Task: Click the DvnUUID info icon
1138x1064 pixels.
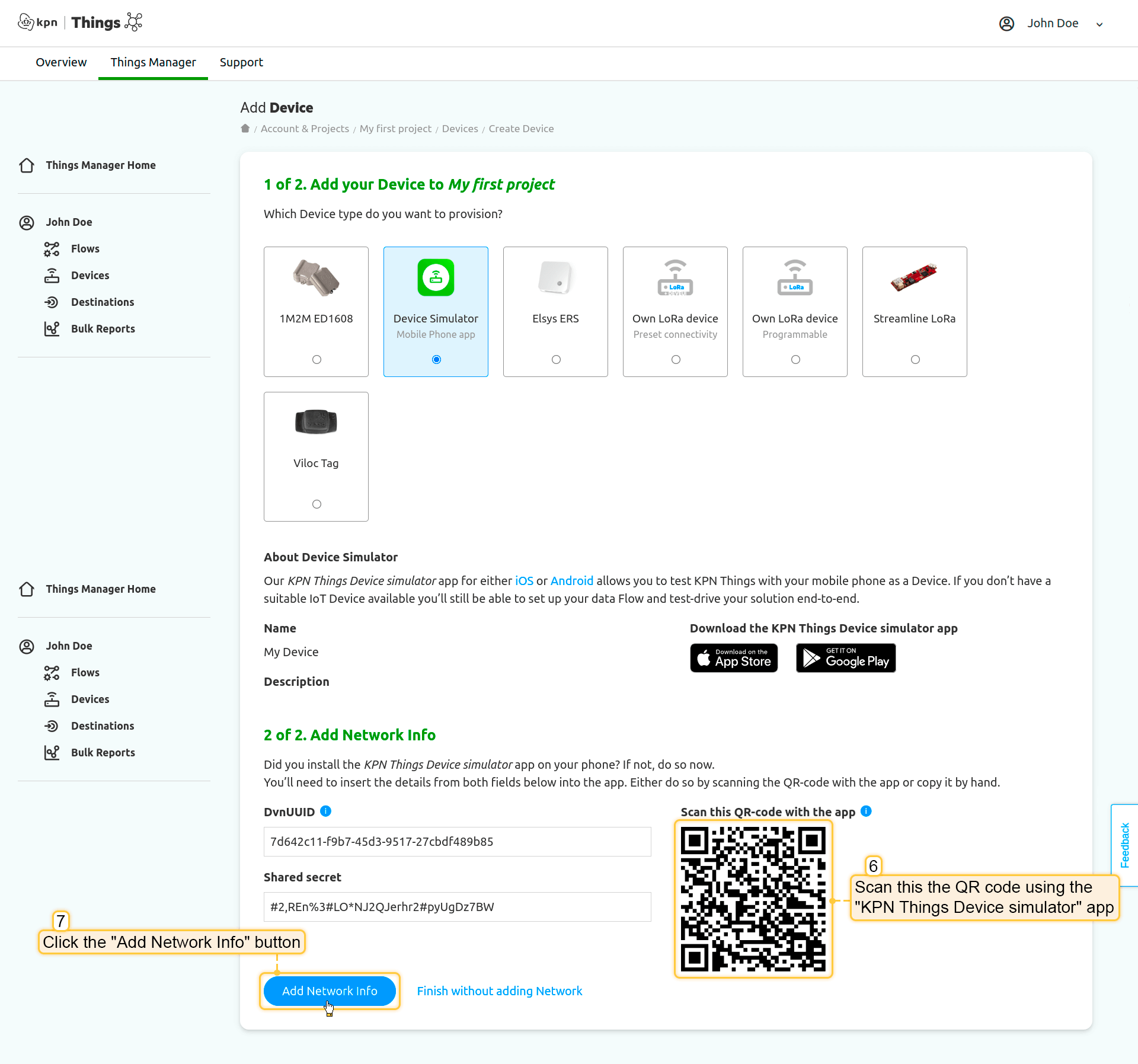Action: (325, 811)
